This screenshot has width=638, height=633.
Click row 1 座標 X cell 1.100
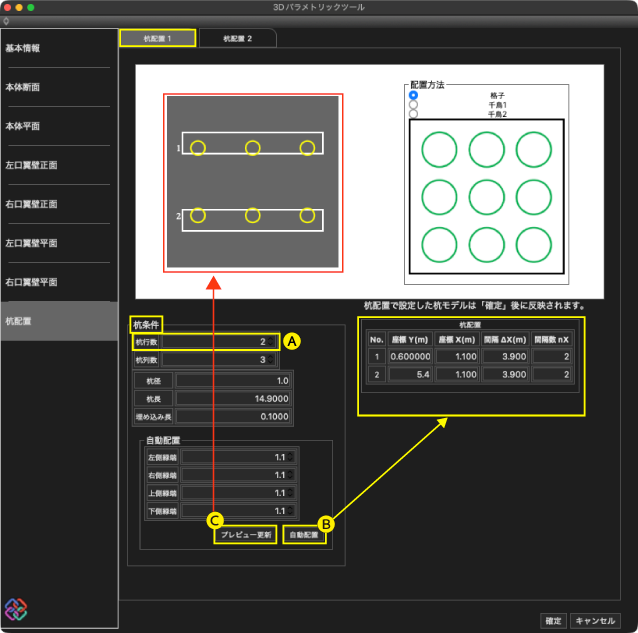click(457, 357)
